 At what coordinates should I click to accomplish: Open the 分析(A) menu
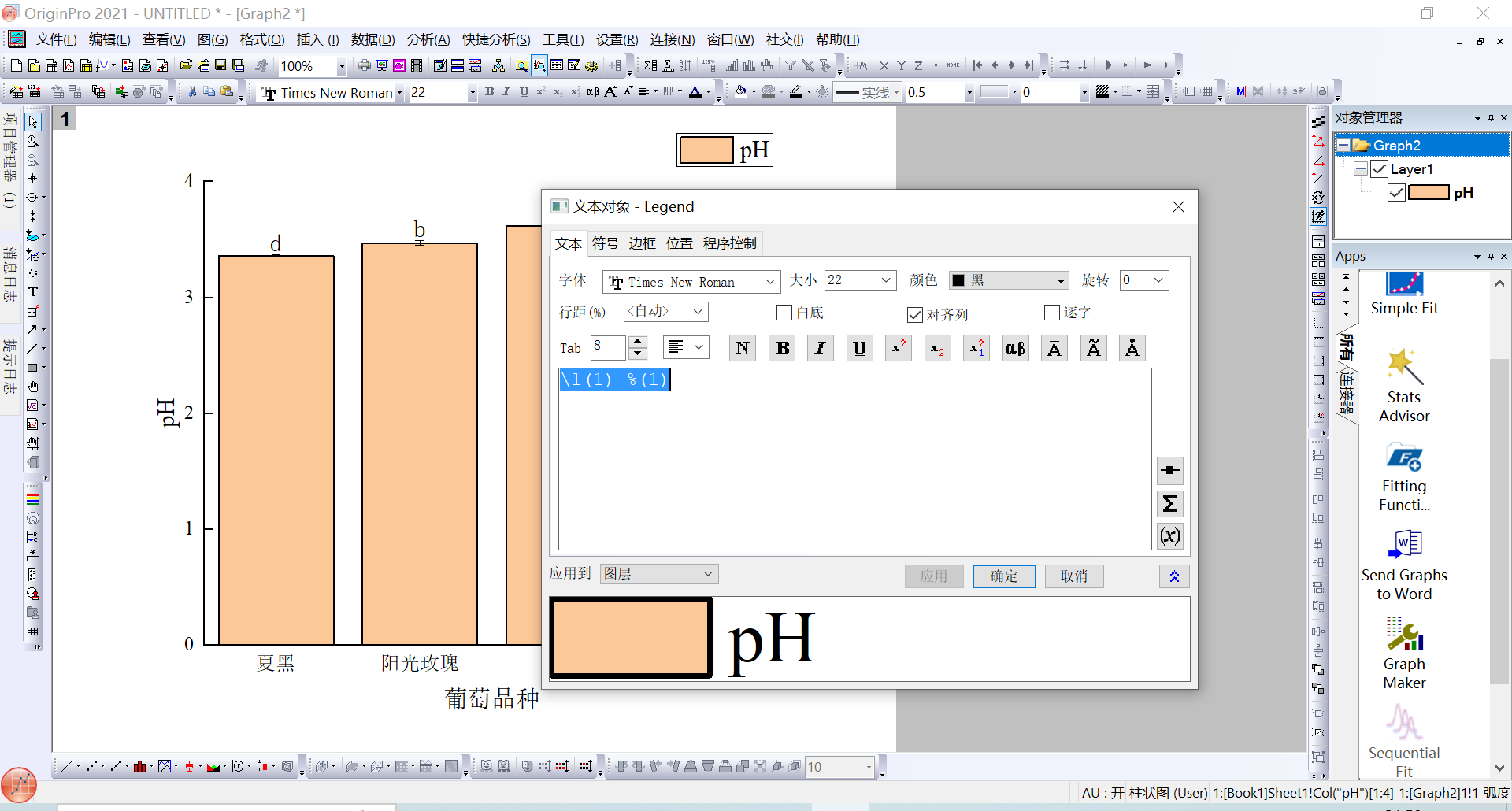(x=428, y=39)
